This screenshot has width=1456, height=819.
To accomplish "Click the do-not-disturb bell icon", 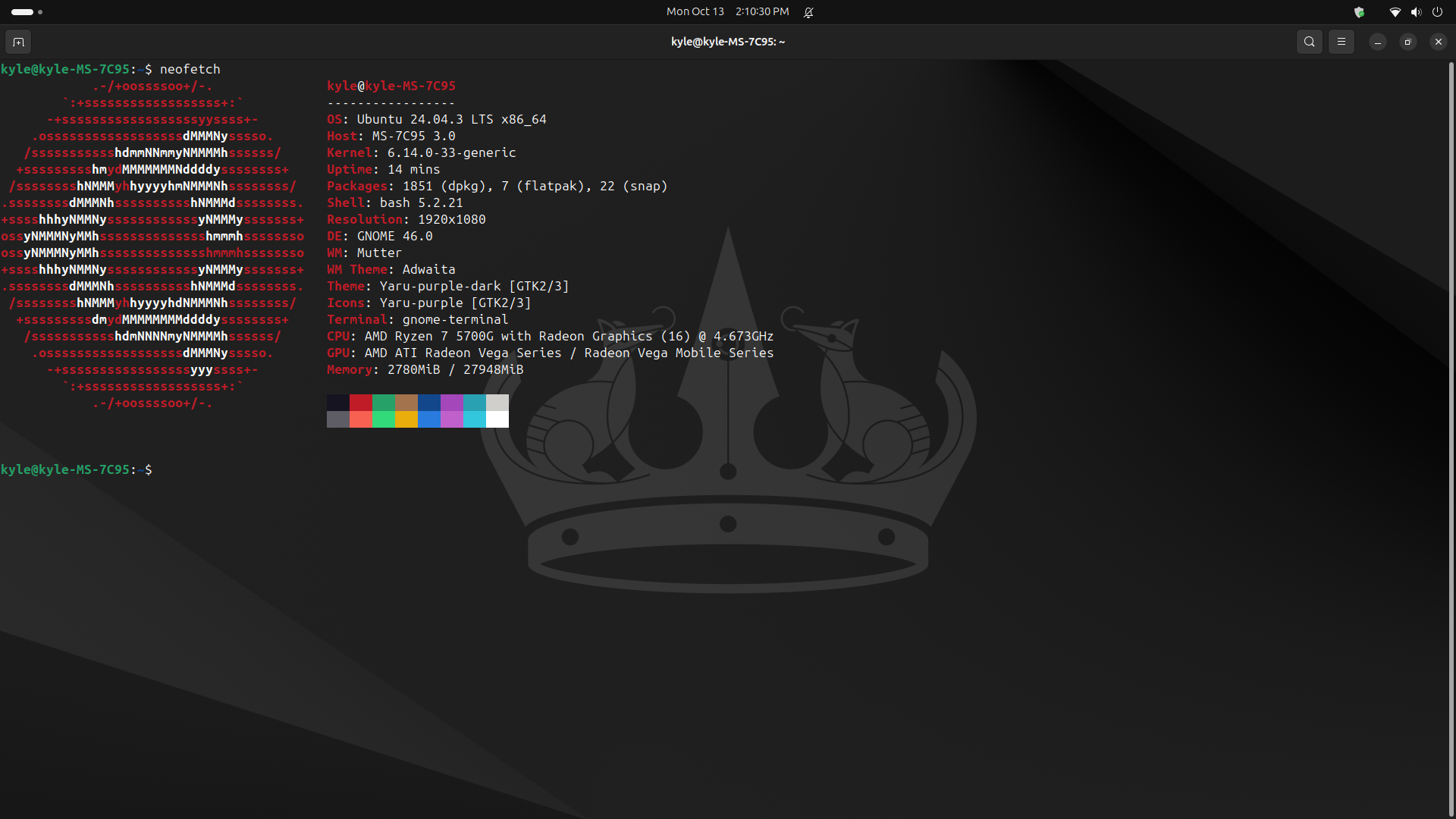I will [x=808, y=11].
